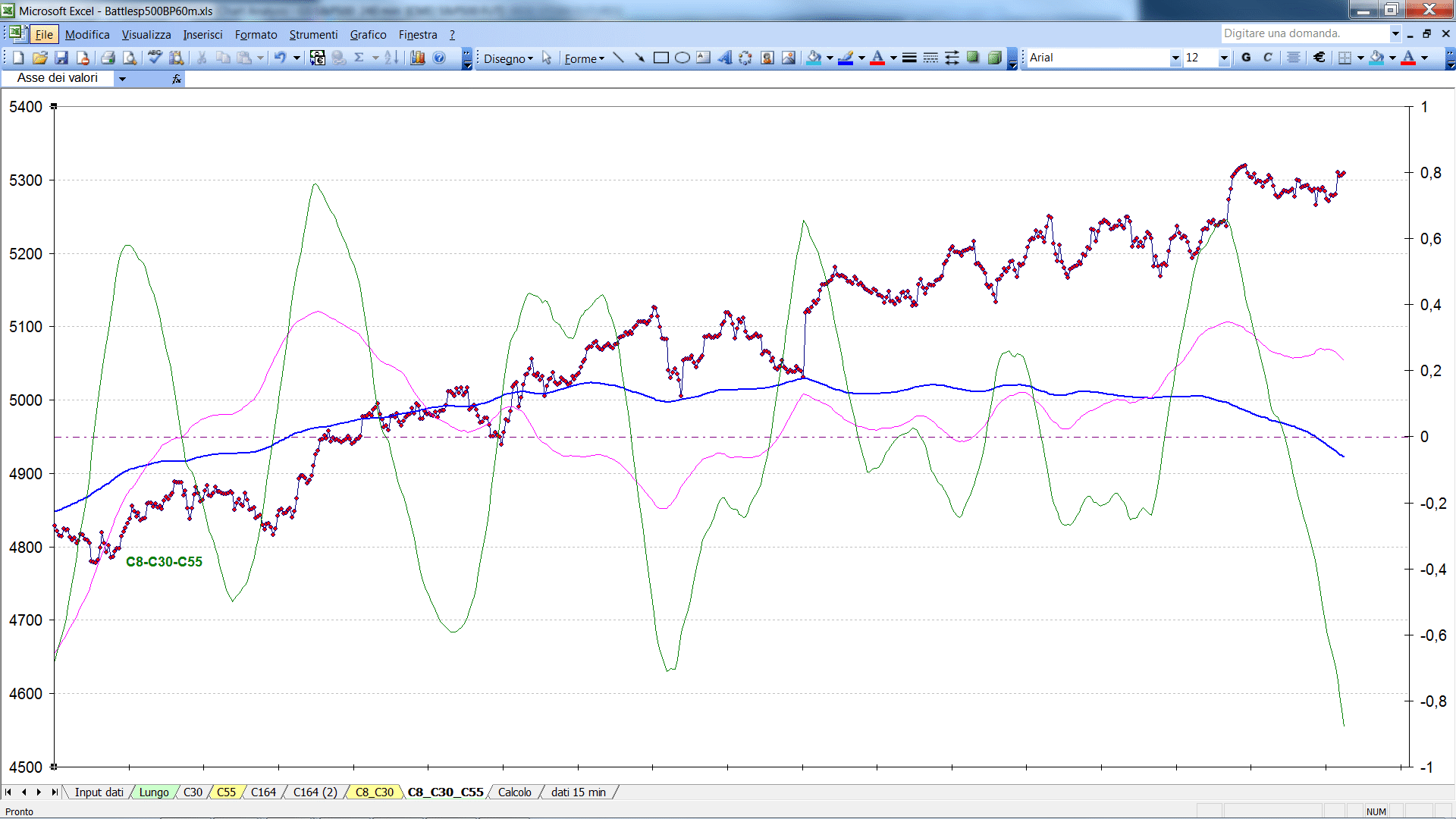Open the Visualizza menu
This screenshot has width=1456, height=819.
click(x=146, y=35)
